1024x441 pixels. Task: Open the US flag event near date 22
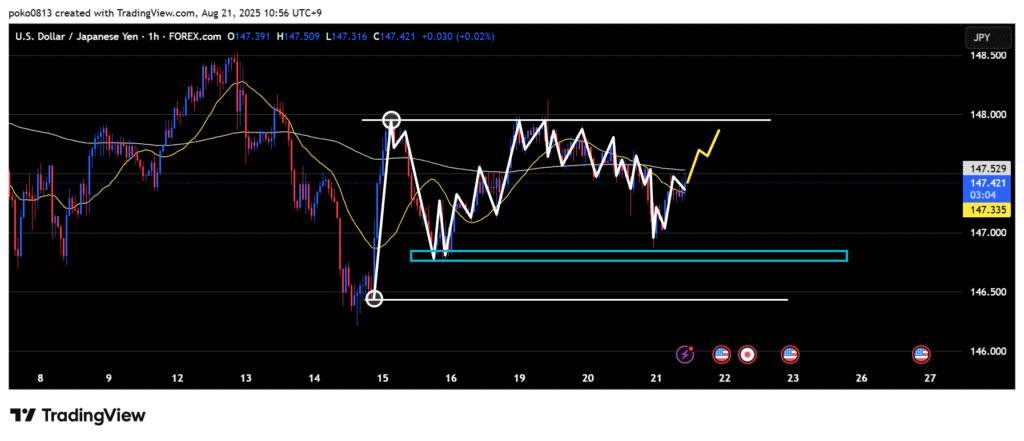click(721, 354)
